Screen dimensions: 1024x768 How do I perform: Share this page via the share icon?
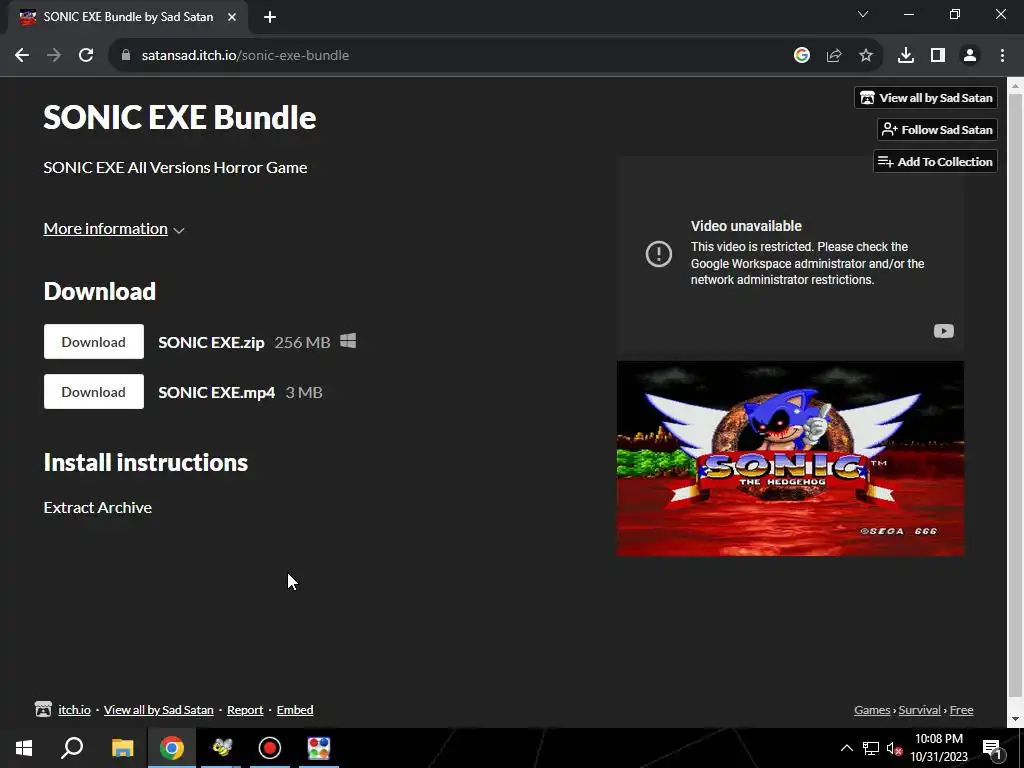pyautogui.click(x=833, y=56)
